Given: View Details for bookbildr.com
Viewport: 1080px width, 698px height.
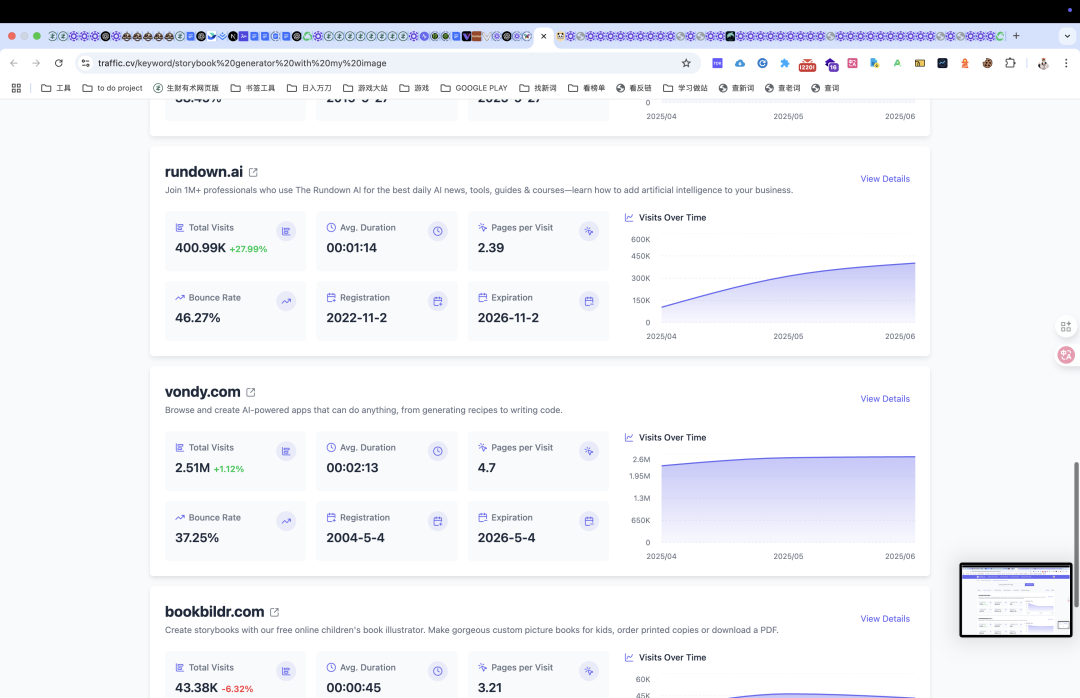Looking at the screenshot, I should 885,619.
